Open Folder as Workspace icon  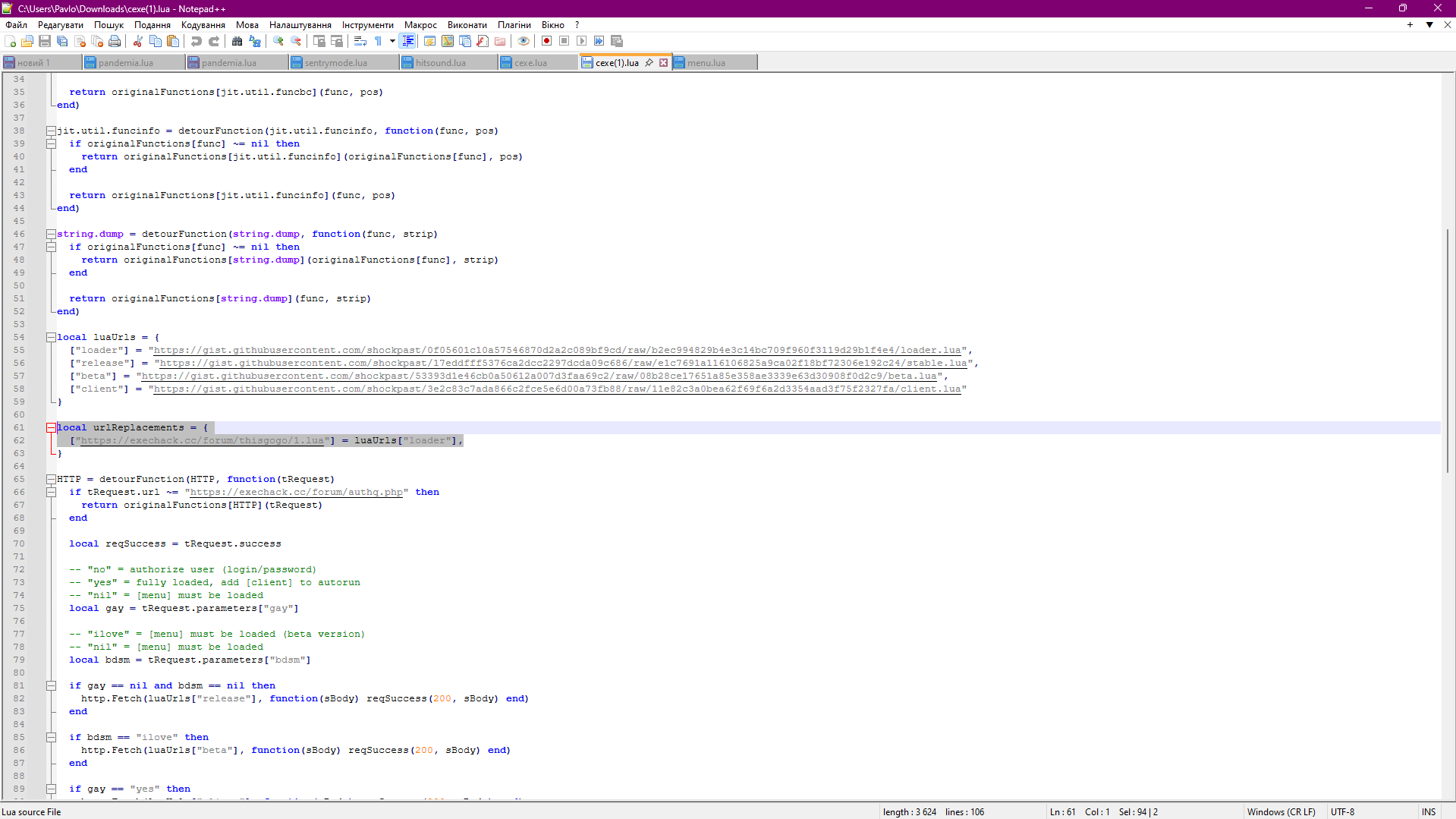pyautogui.click(x=500, y=41)
